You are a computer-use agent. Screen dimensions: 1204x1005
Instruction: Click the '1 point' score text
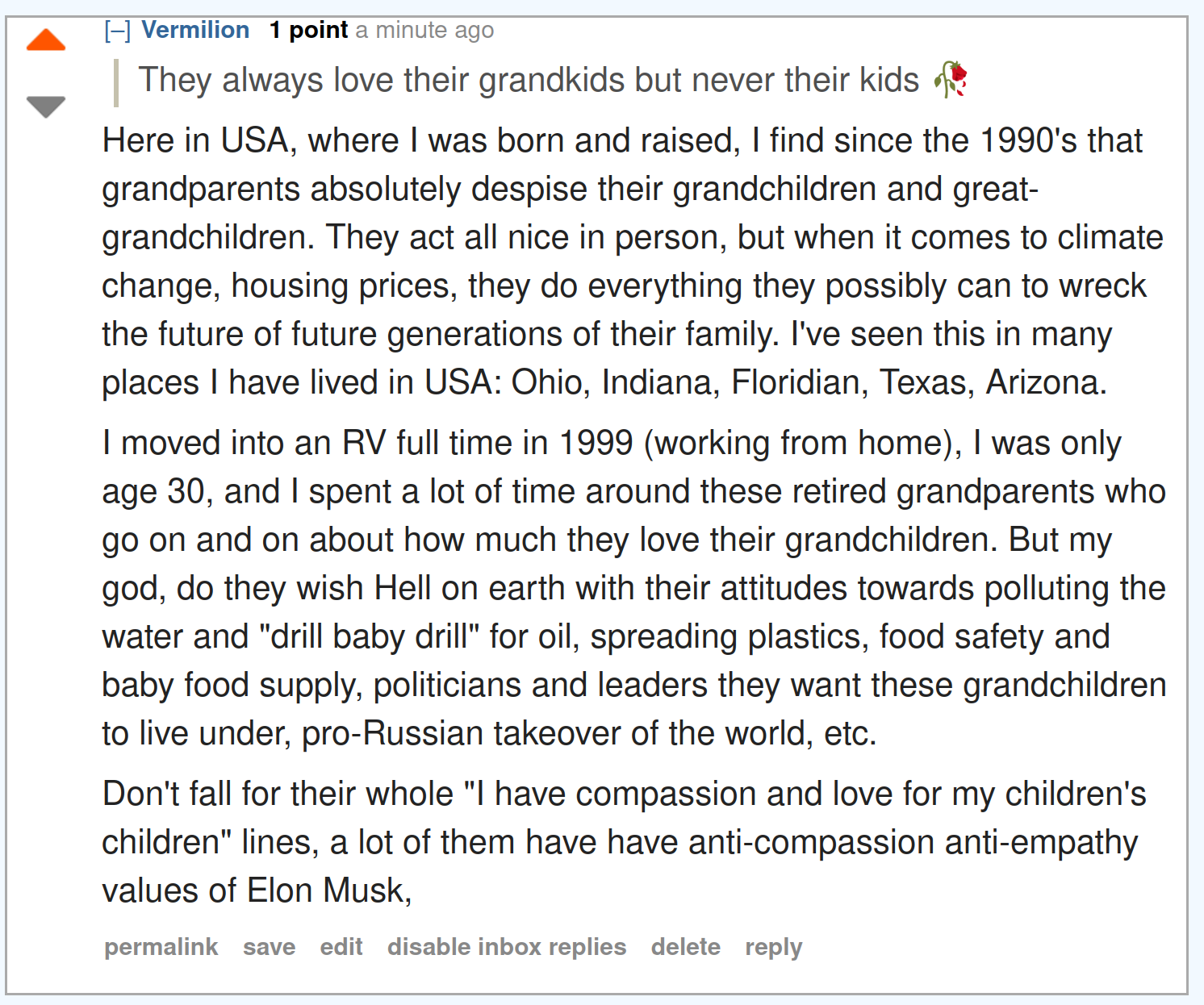(308, 30)
